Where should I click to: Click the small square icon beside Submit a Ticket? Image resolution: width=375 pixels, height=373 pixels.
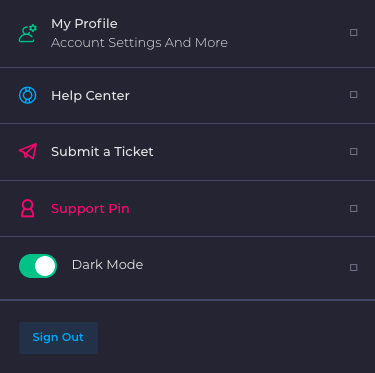pos(354,152)
